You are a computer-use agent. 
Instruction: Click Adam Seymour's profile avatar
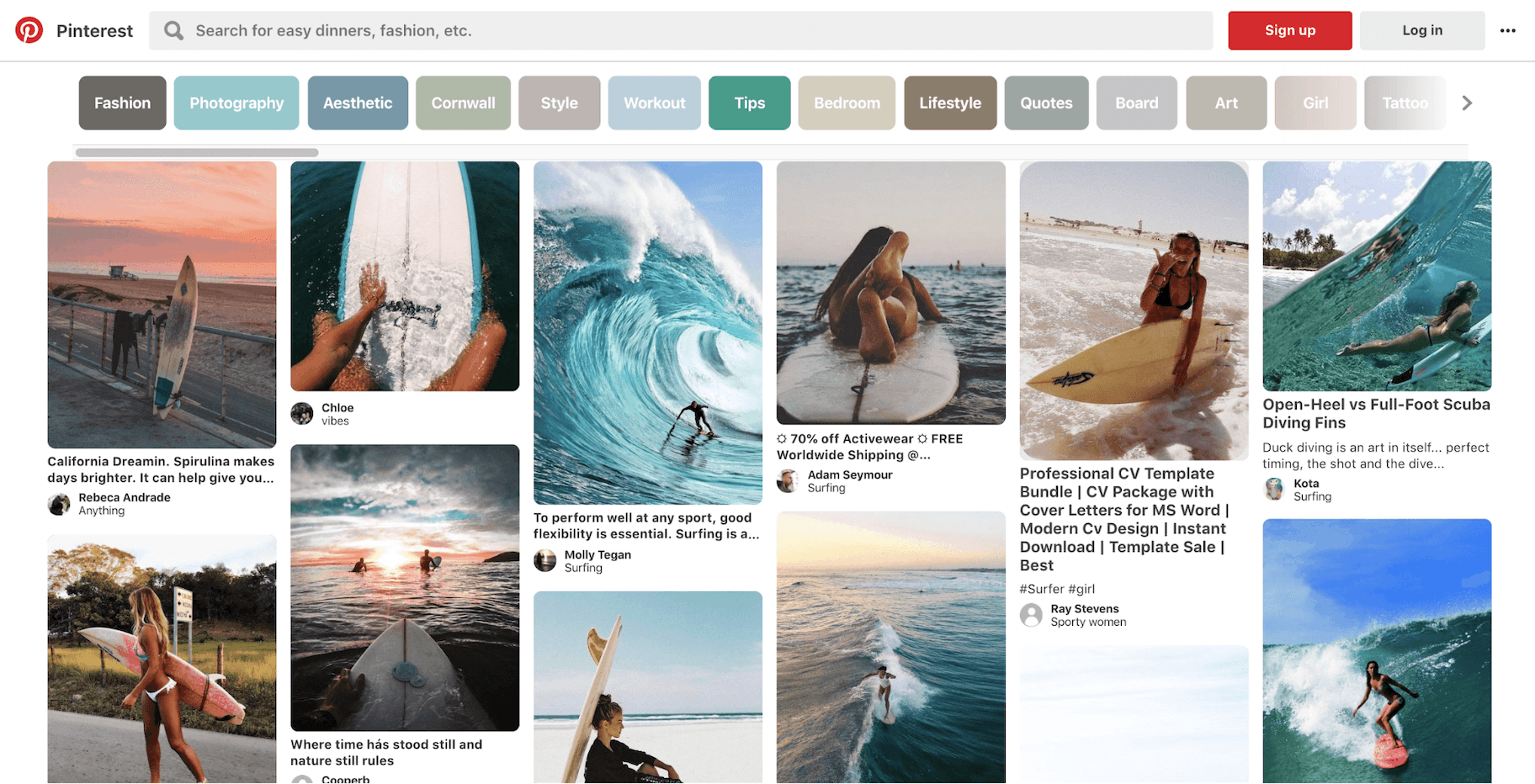(x=789, y=481)
